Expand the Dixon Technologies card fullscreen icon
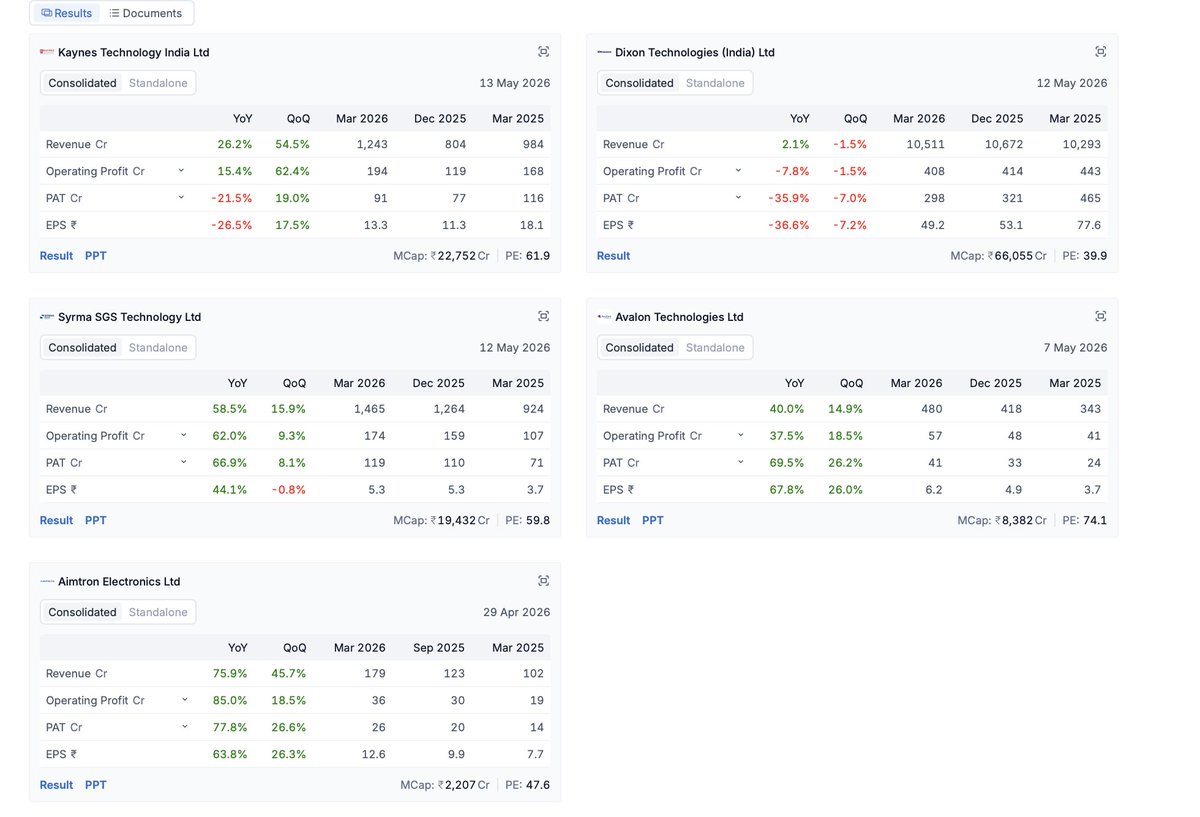This screenshot has width=1200, height=817. [x=1100, y=52]
